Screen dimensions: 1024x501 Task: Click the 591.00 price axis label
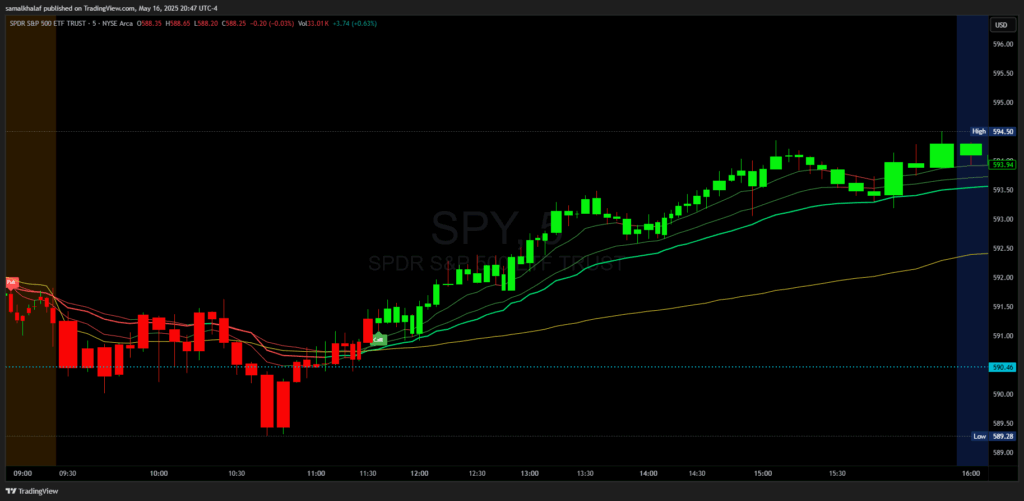click(1002, 336)
